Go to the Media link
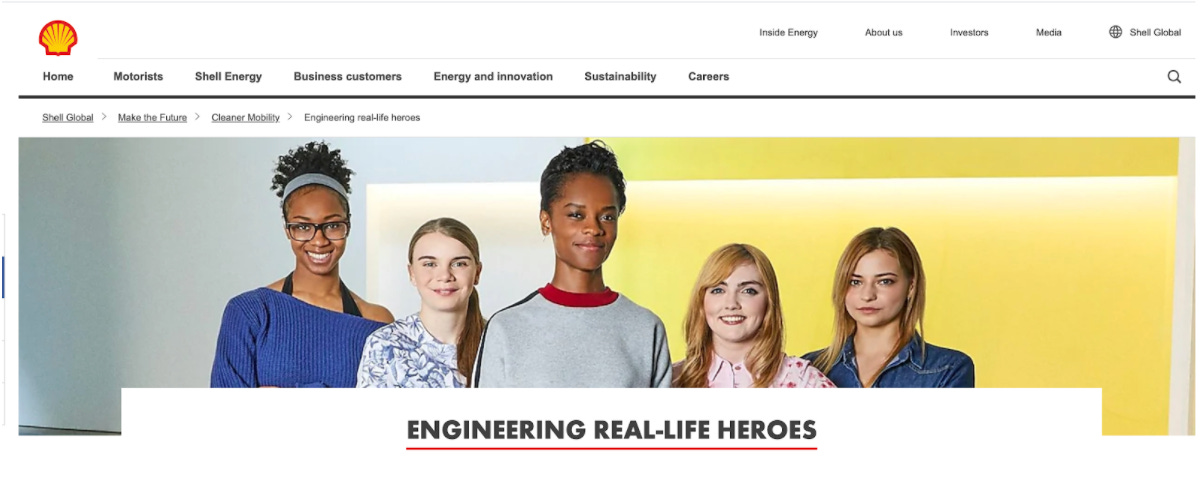Viewport: 1204px width, 478px height. pos(1049,32)
